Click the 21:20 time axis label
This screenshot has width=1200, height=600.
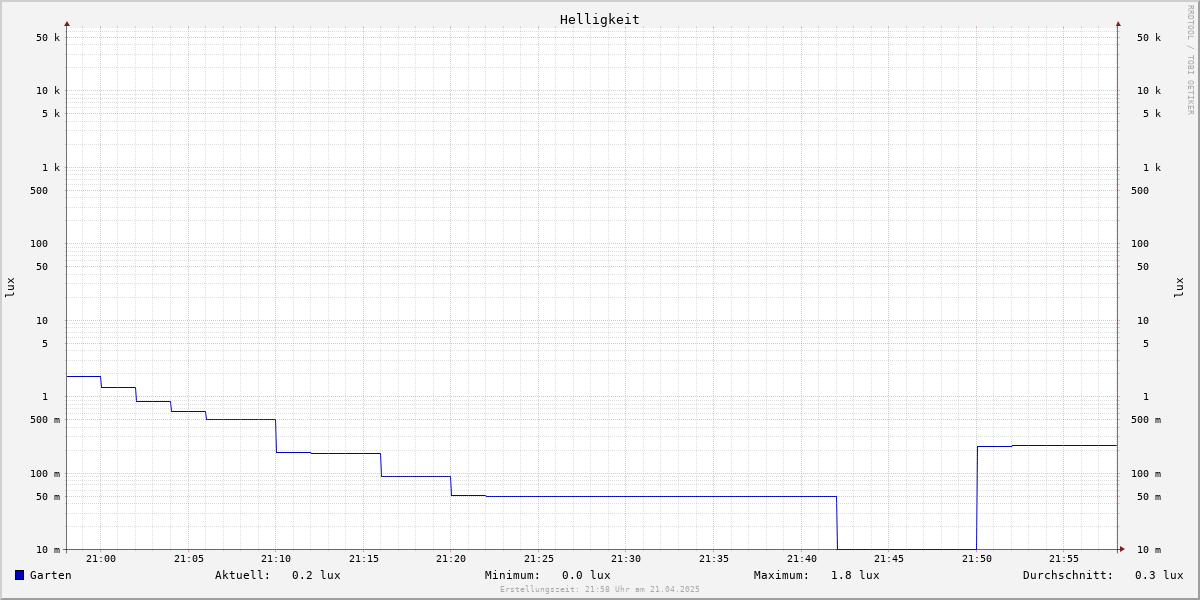(x=451, y=559)
